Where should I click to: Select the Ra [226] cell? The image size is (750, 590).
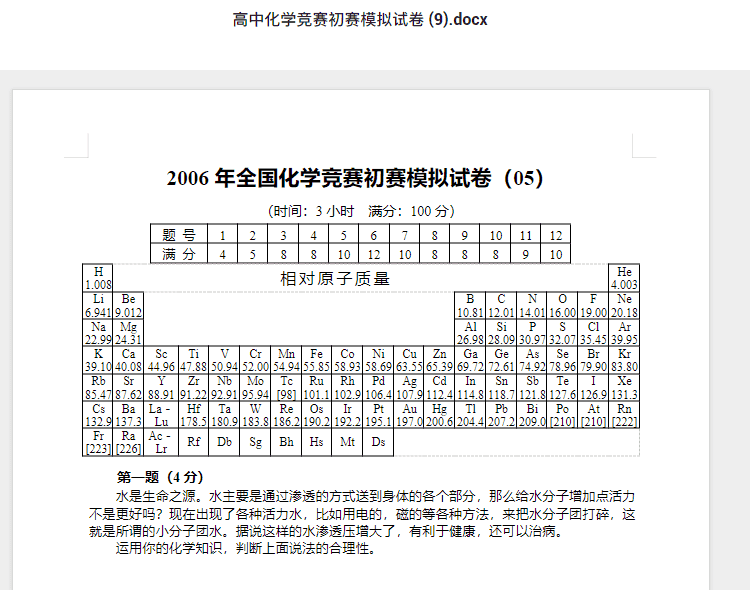(128, 442)
